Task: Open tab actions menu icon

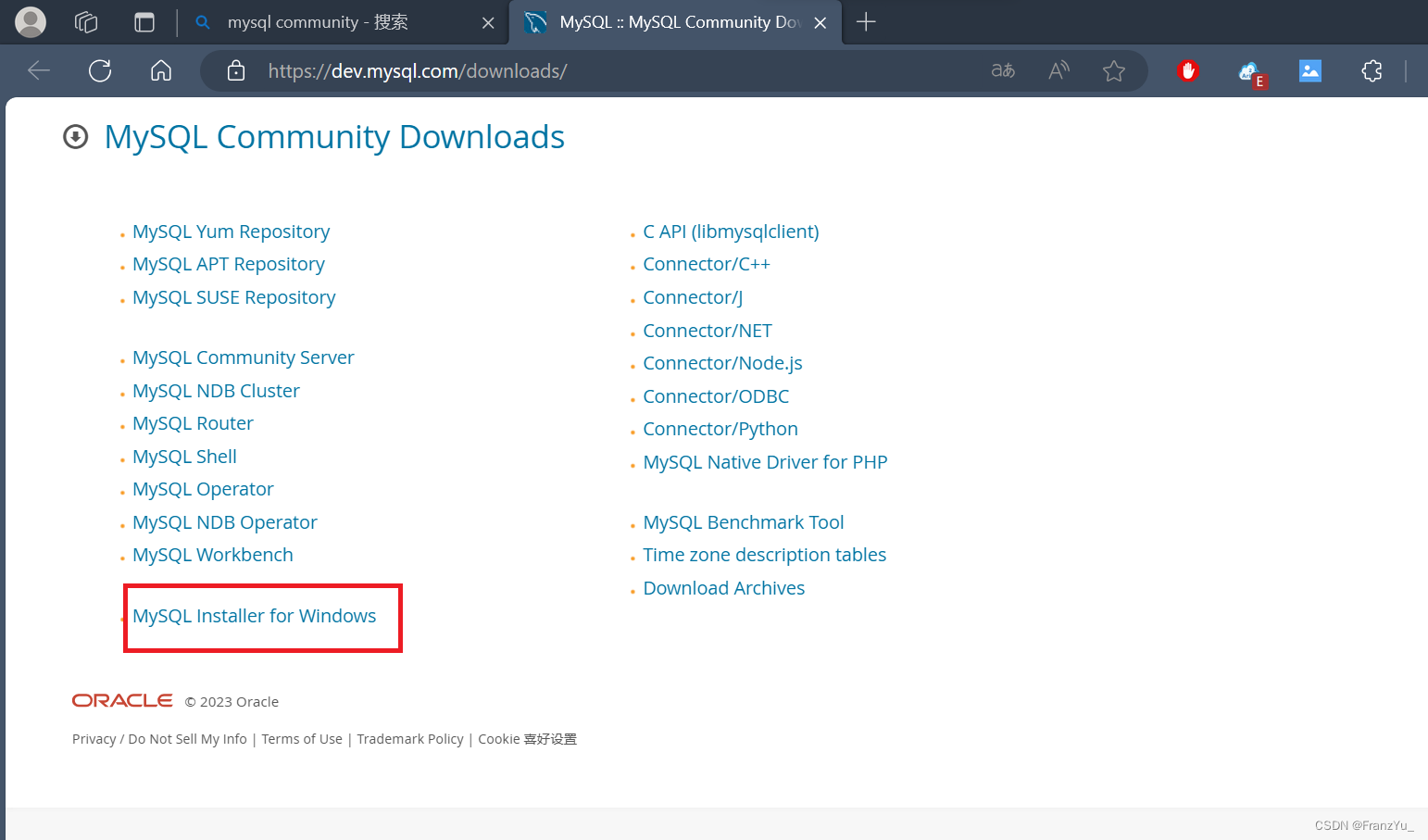Action: click(x=144, y=22)
